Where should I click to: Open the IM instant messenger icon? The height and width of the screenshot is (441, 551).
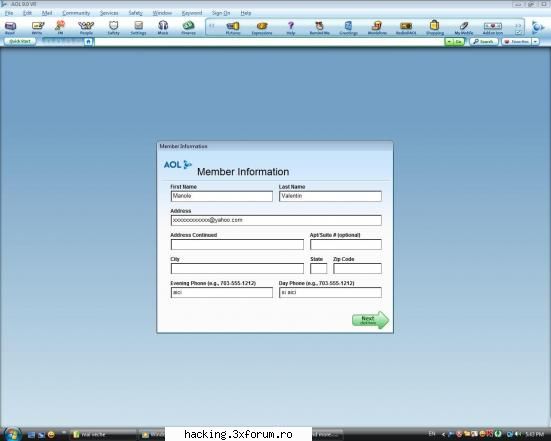(x=60, y=27)
